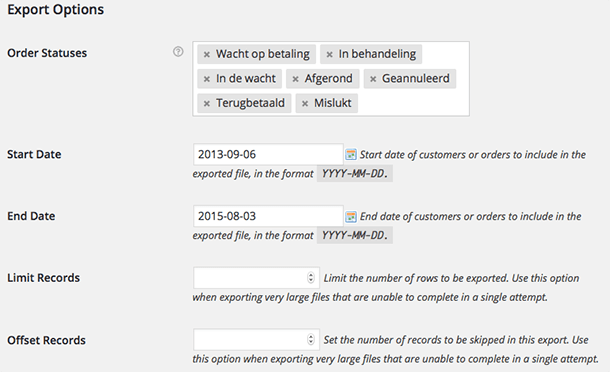Open the End Date calendar picker
This screenshot has width=610, height=372.
351,216
